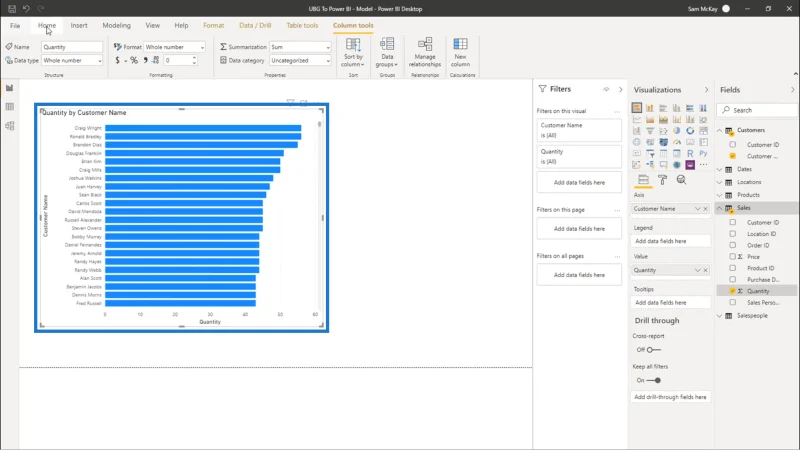Viewport: 800px width, 450px height.
Task: Select the Clustered column chart visualization
Action: 677,108
